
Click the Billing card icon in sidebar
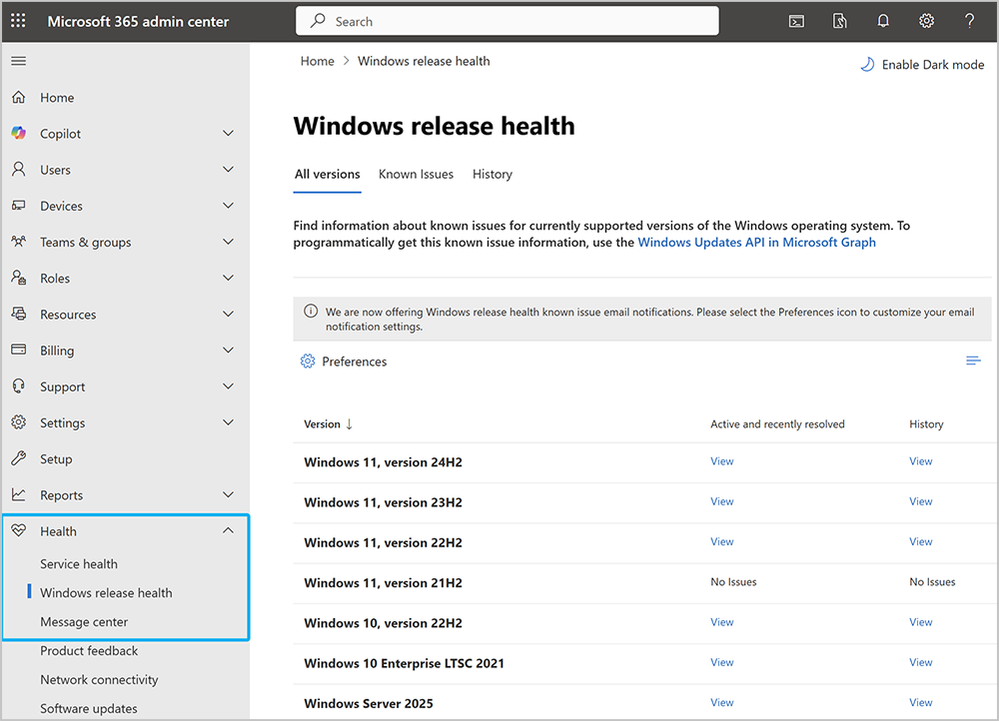[19, 350]
